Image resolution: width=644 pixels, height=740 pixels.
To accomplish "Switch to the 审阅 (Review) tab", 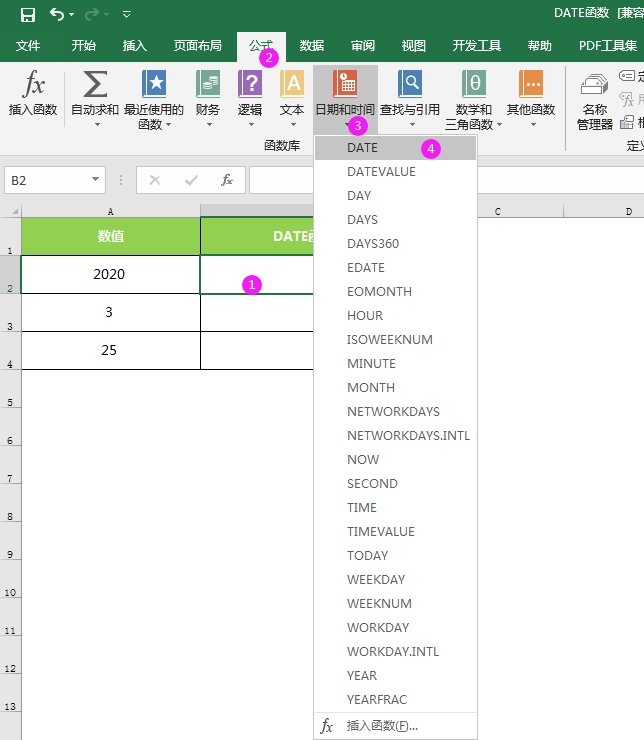I will pos(363,46).
